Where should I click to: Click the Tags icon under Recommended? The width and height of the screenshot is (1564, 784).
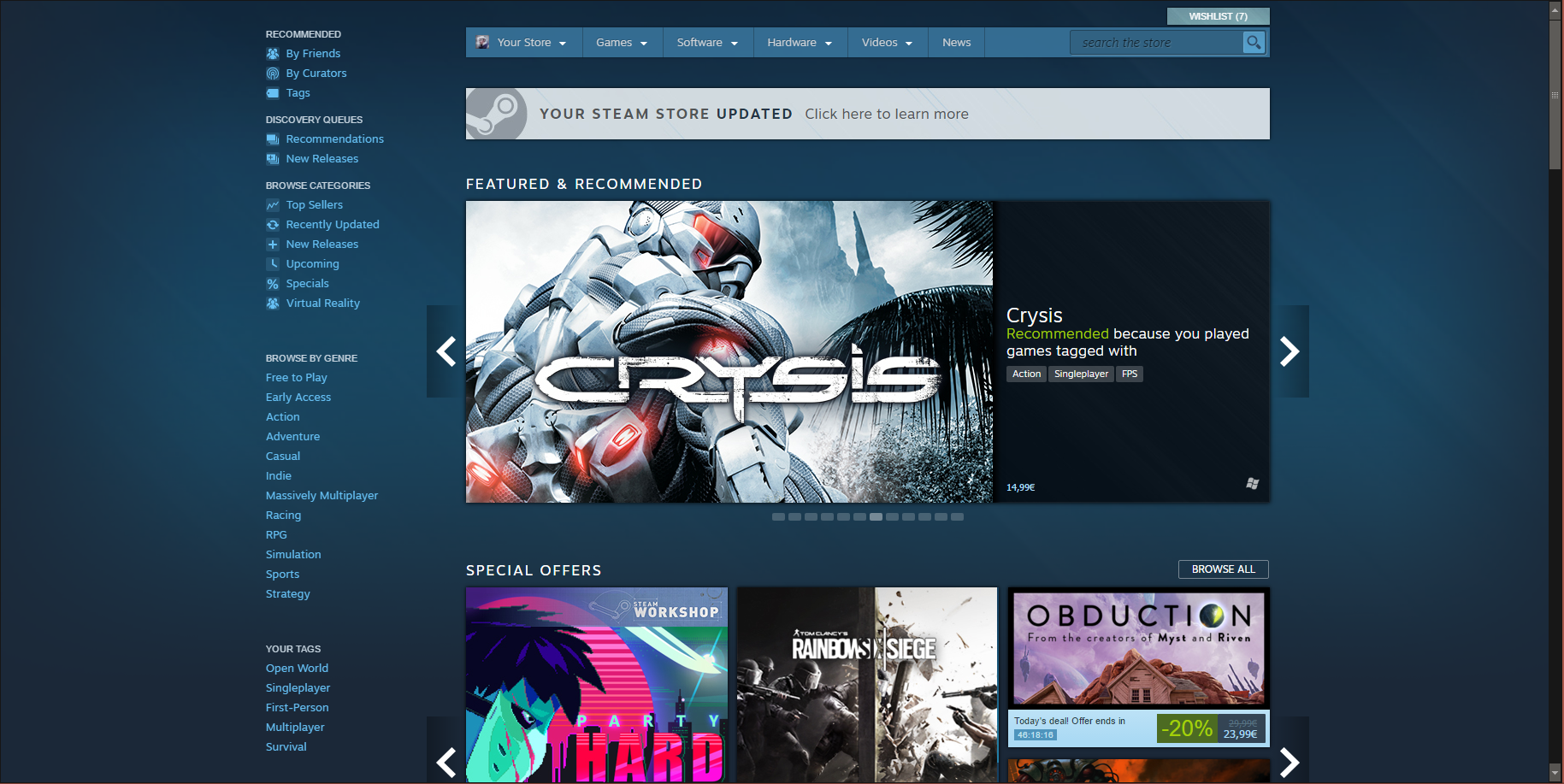273,93
